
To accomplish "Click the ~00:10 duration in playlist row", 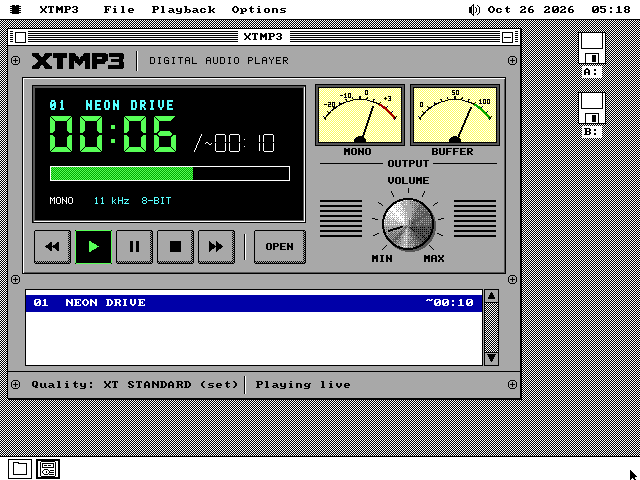I will 449,303.
